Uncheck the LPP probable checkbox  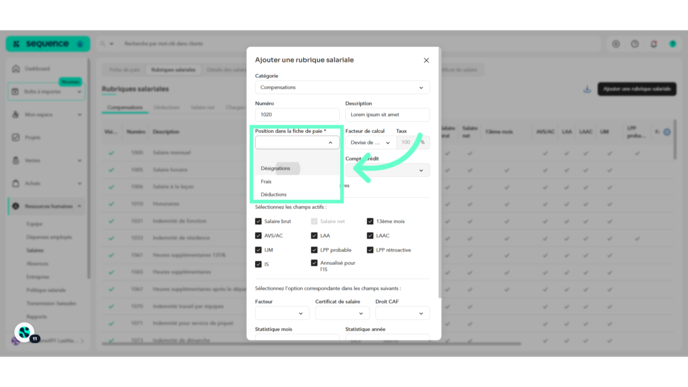coord(314,250)
